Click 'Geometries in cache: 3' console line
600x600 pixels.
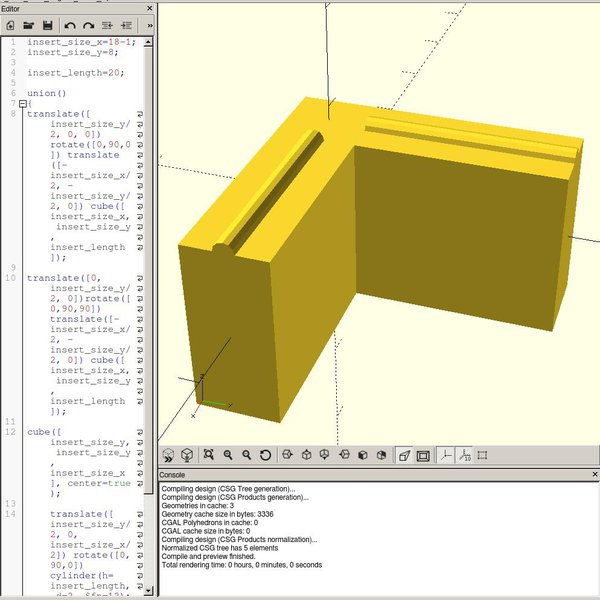[x=197, y=506]
